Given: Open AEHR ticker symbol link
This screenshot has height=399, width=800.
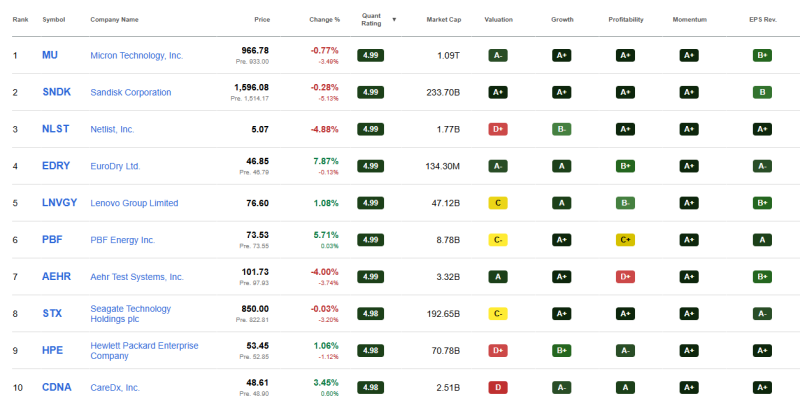Looking at the screenshot, I should click(x=57, y=277).
